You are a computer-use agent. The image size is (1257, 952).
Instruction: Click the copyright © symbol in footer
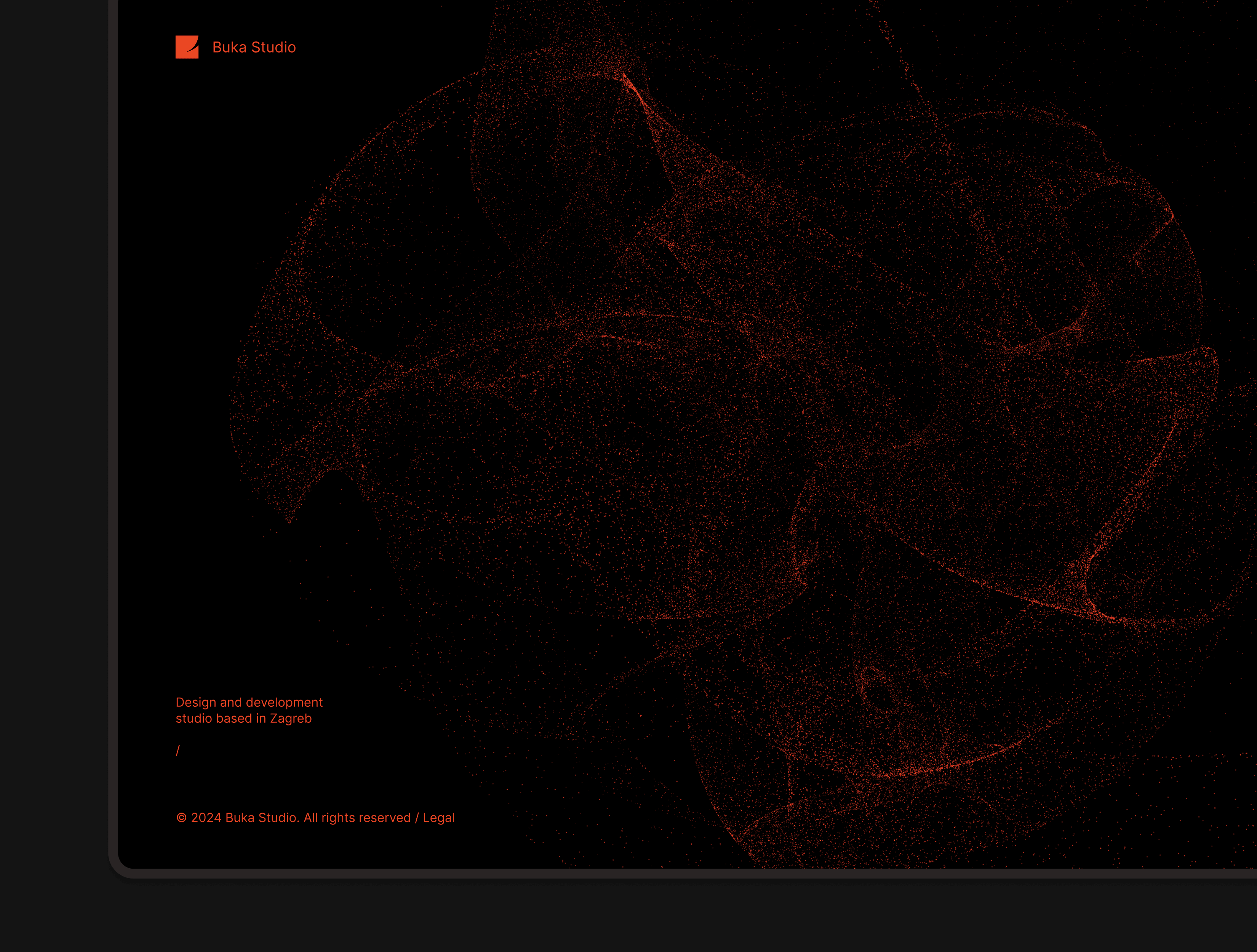click(181, 817)
